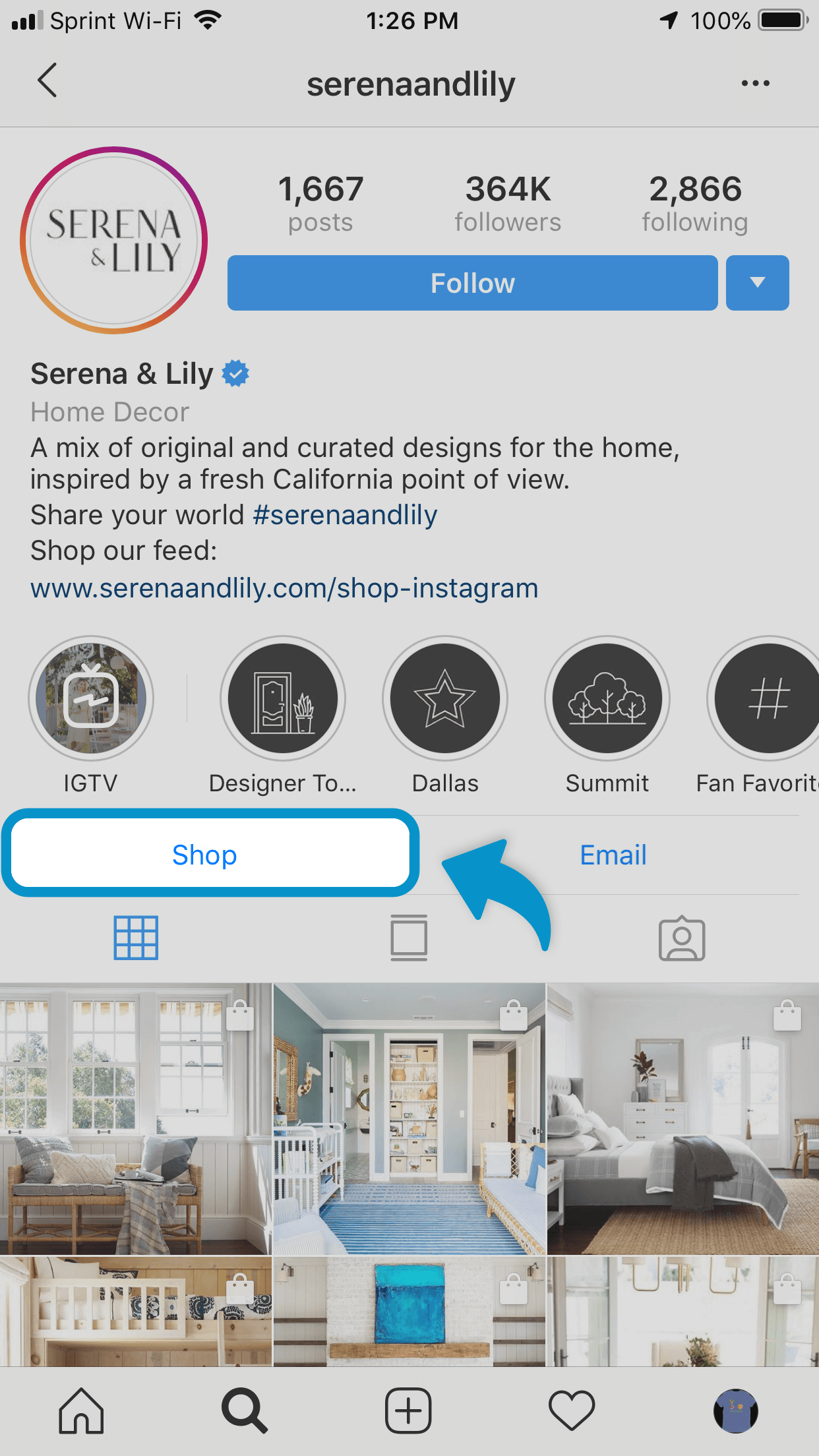Follow the serenaandlily account

pos(473,283)
